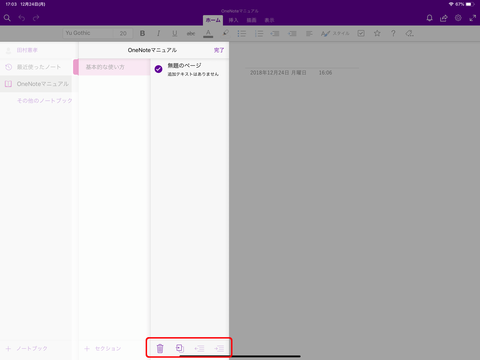The width and height of the screenshot is (480, 360).
Task: Add a new セクション
Action: pyautogui.click(x=103, y=348)
